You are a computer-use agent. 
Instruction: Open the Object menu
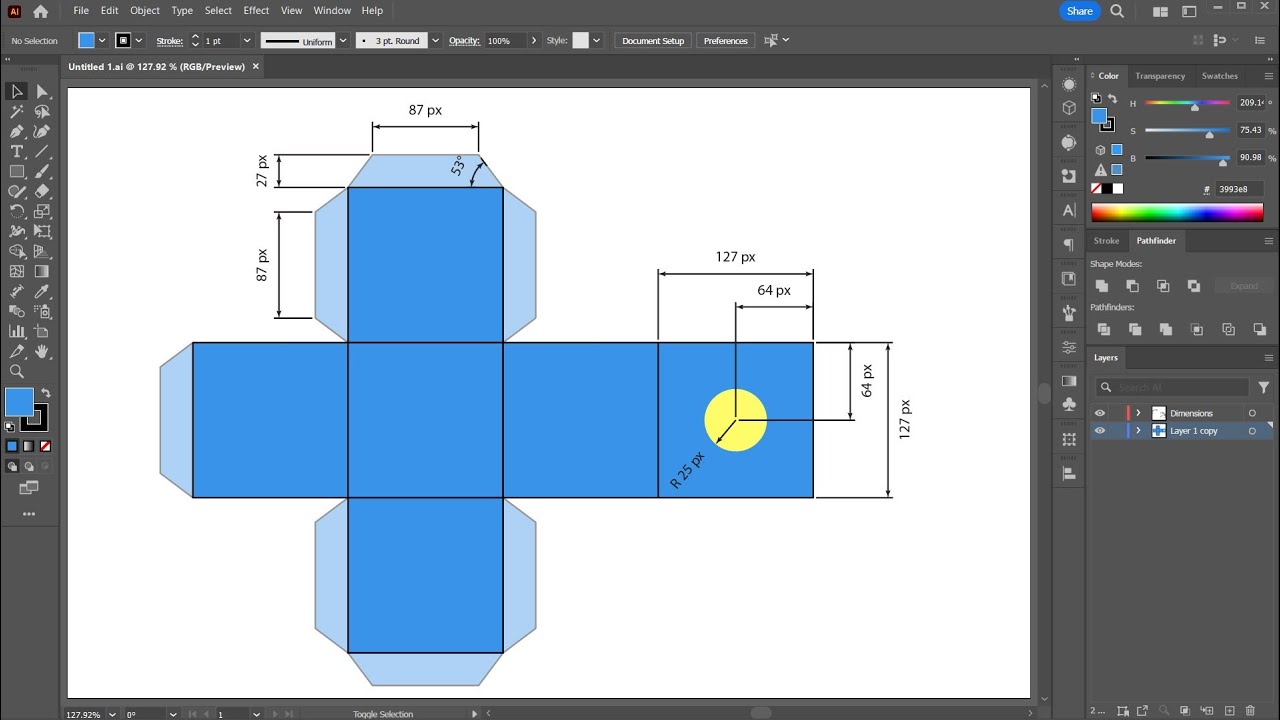pos(145,10)
